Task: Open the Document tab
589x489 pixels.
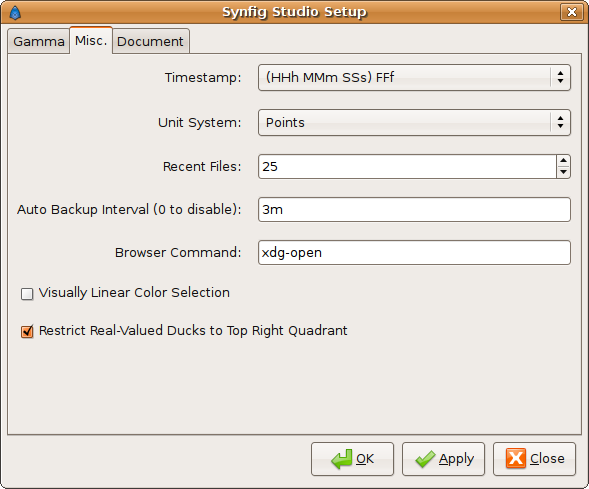Action: [x=150, y=41]
